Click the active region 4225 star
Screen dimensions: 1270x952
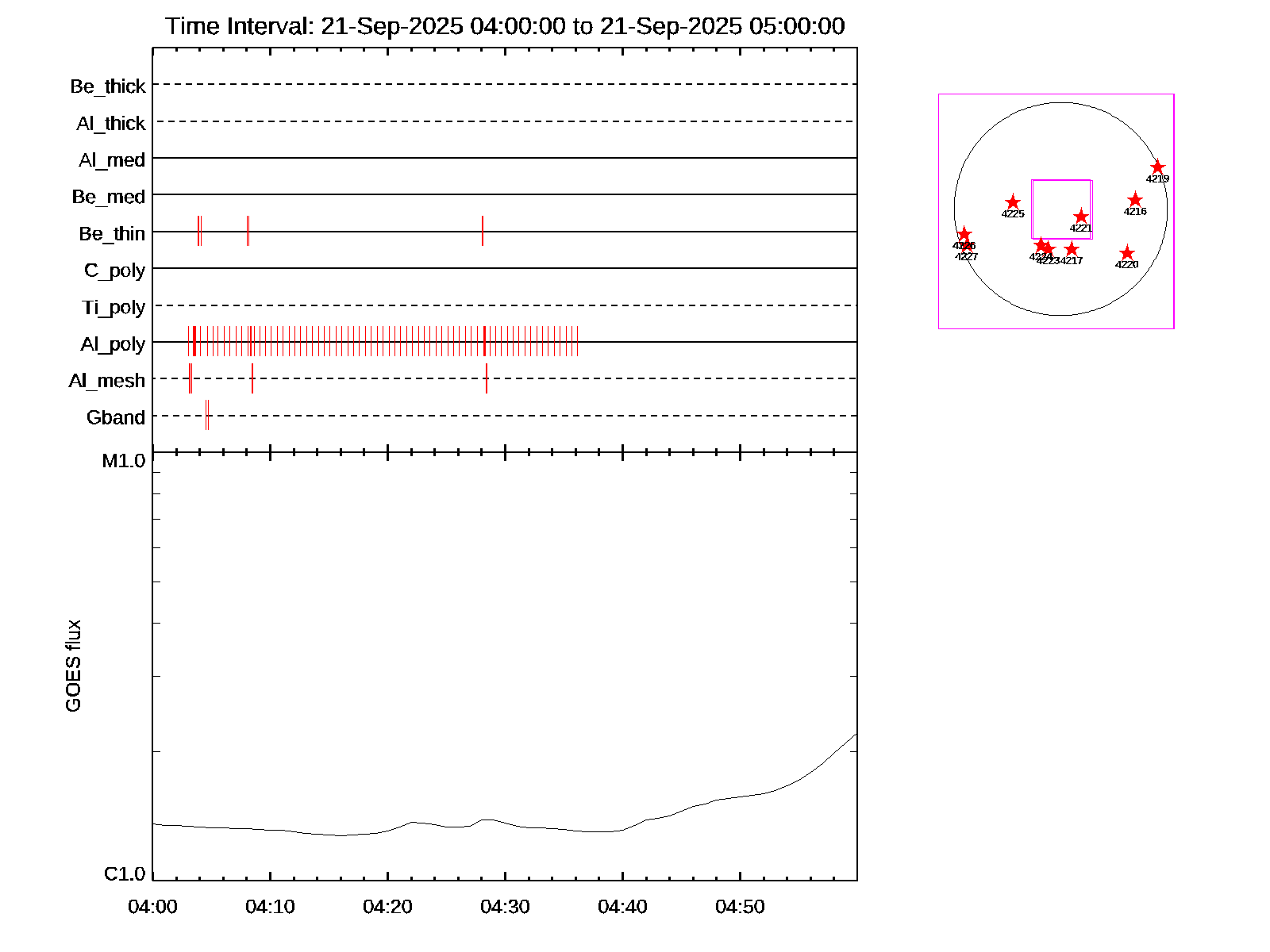1013,202
